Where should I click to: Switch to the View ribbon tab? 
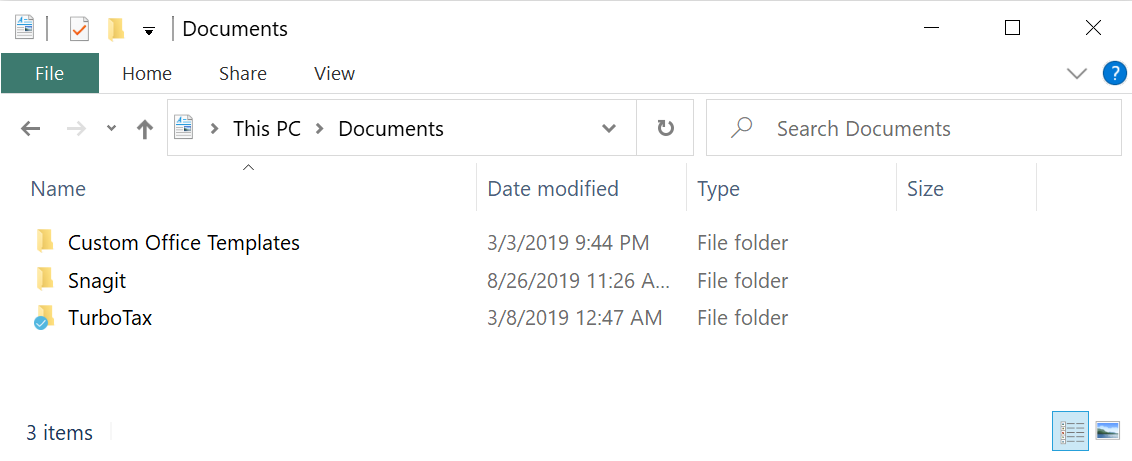(x=334, y=73)
